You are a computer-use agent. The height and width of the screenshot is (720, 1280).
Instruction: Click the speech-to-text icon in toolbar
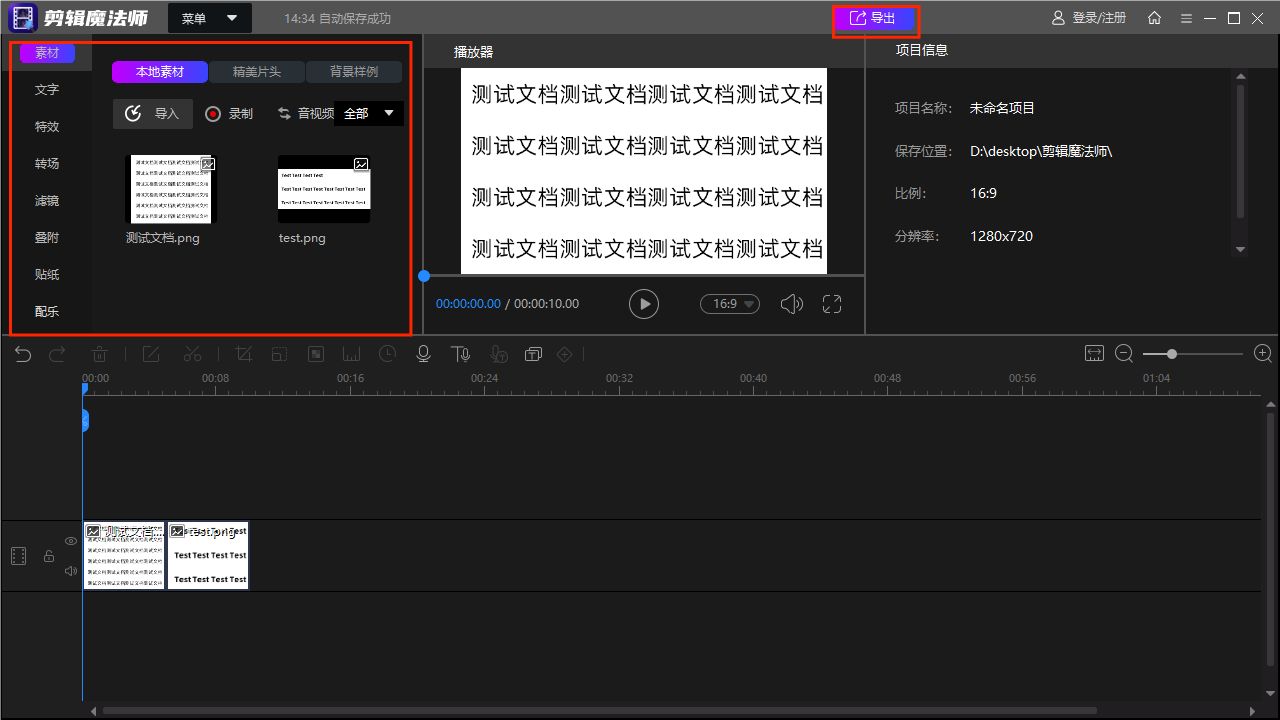(x=499, y=354)
